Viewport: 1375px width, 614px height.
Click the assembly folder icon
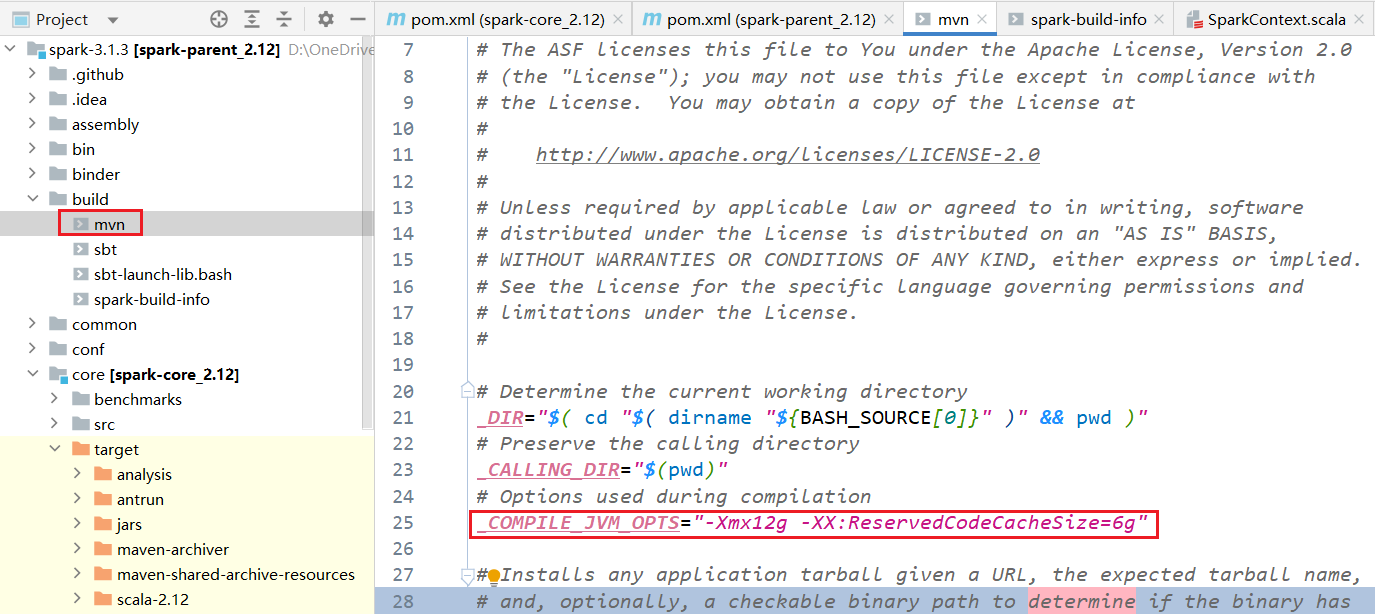(x=56, y=124)
